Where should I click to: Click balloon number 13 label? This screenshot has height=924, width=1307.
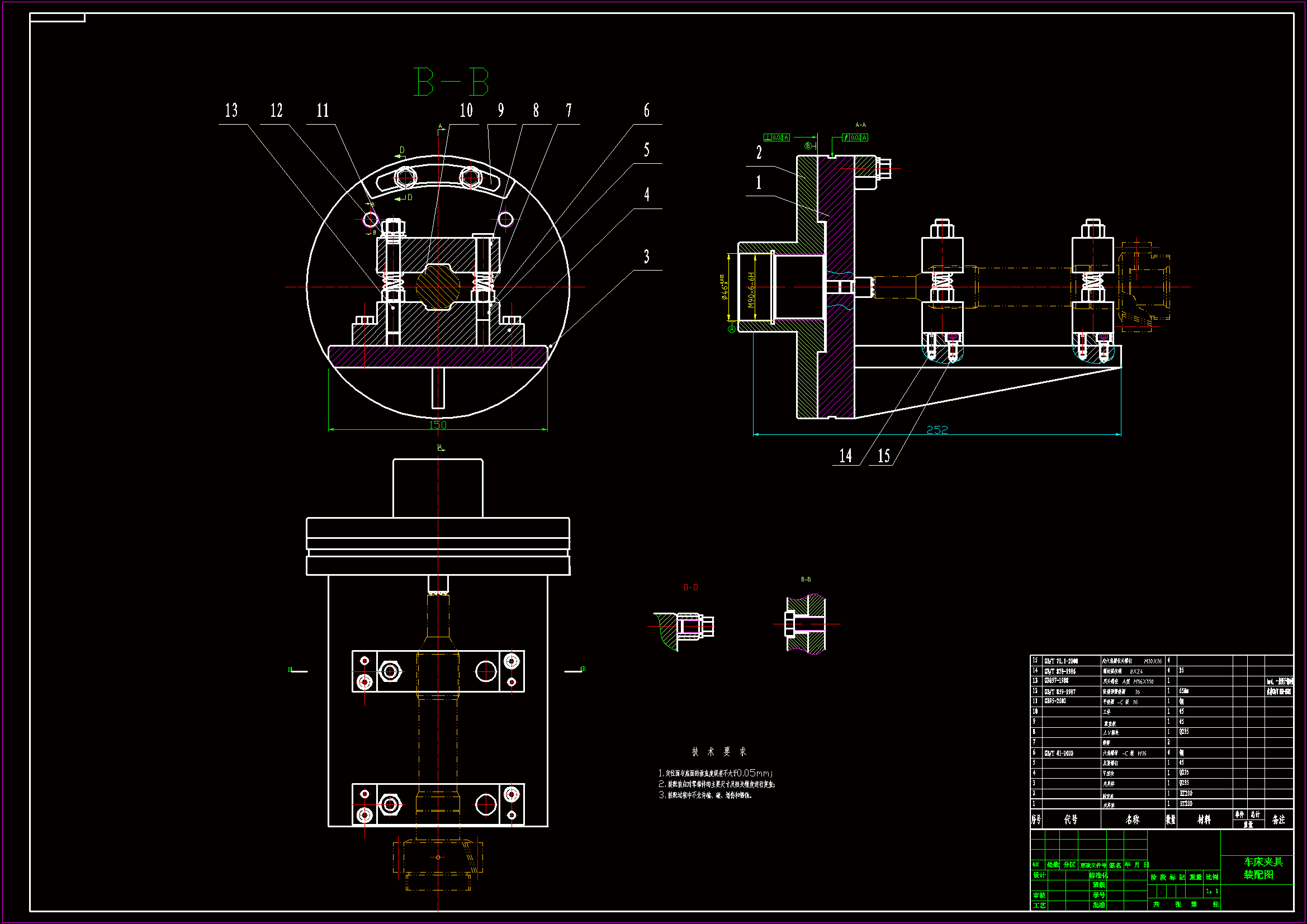231,111
